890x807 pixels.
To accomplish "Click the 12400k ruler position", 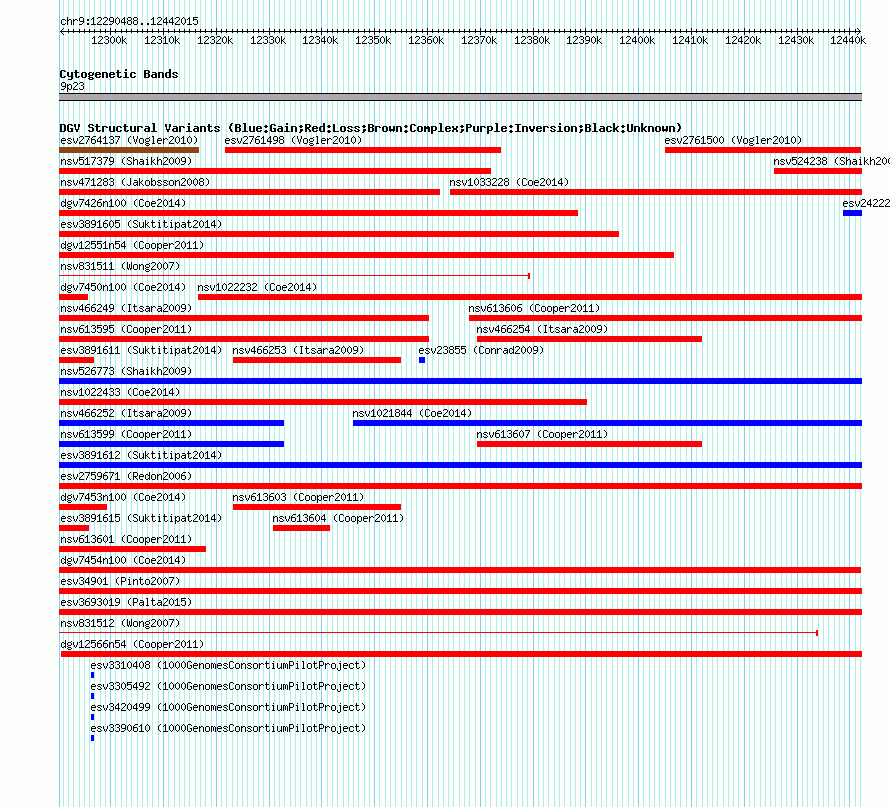I will [637, 40].
